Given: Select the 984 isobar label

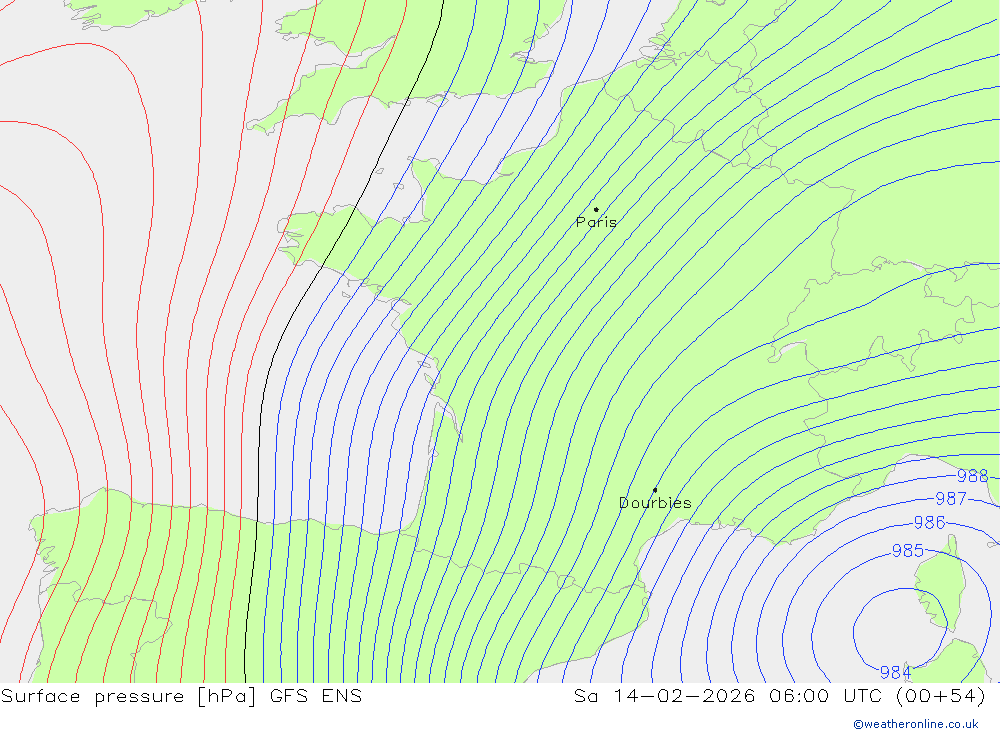Looking at the screenshot, I should pos(895,672).
